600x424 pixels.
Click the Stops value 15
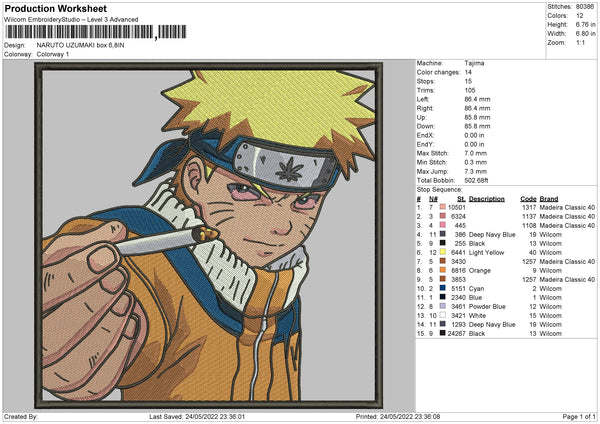pyautogui.click(x=468, y=81)
